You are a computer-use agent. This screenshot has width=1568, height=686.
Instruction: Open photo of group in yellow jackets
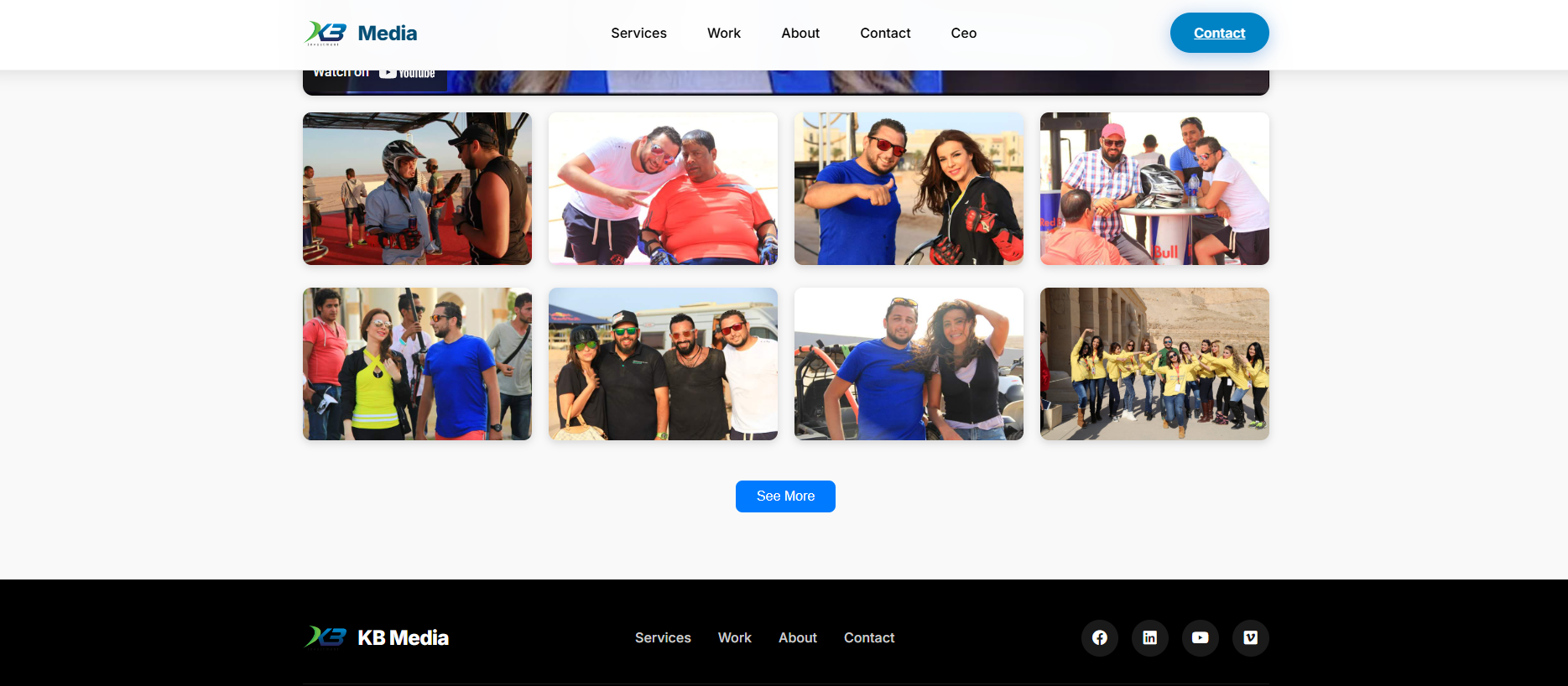pos(1154,364)
